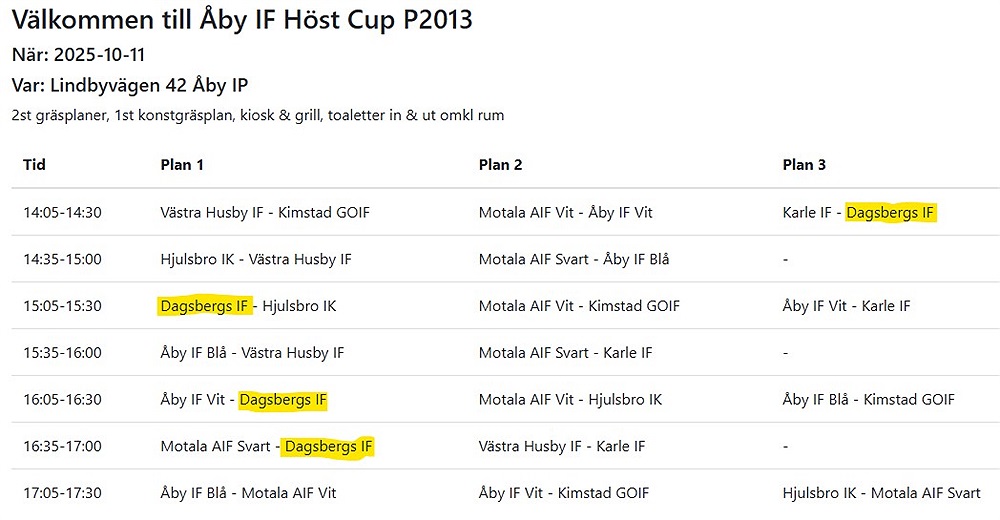
Task: Click the Hjulsbro IK - Motala AIF Svart match
Action: 881,493
